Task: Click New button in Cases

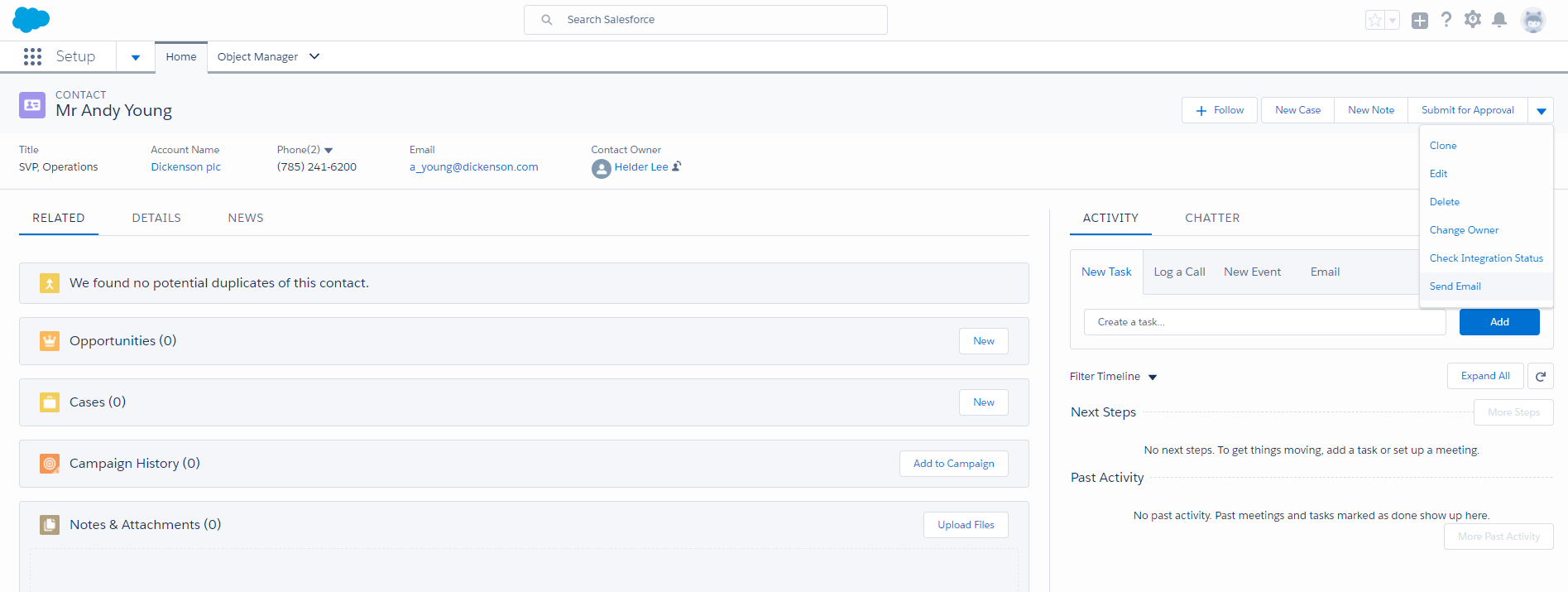Action: coord(984,402)
